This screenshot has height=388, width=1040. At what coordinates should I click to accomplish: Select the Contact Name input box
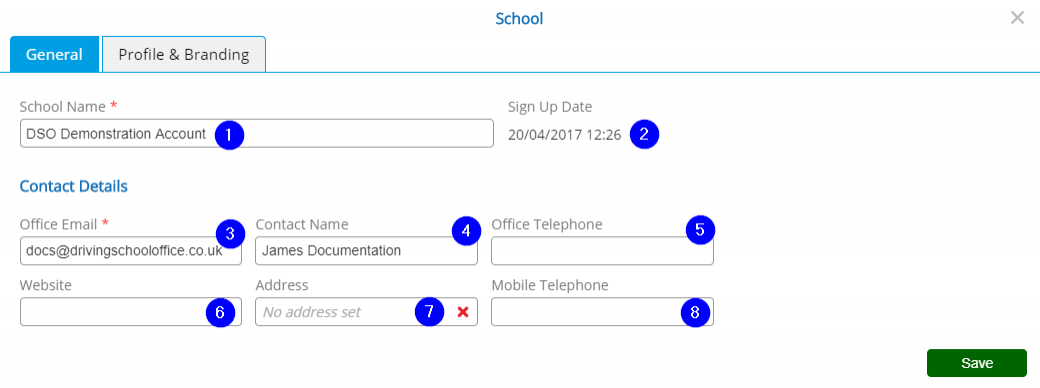[366, 251]
